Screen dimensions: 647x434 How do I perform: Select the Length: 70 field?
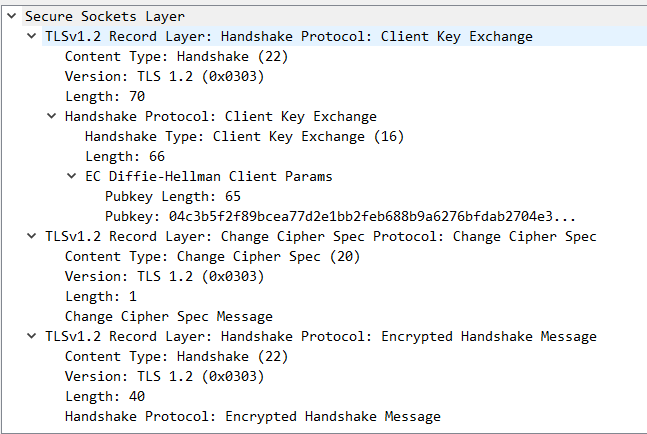[104, 96]
